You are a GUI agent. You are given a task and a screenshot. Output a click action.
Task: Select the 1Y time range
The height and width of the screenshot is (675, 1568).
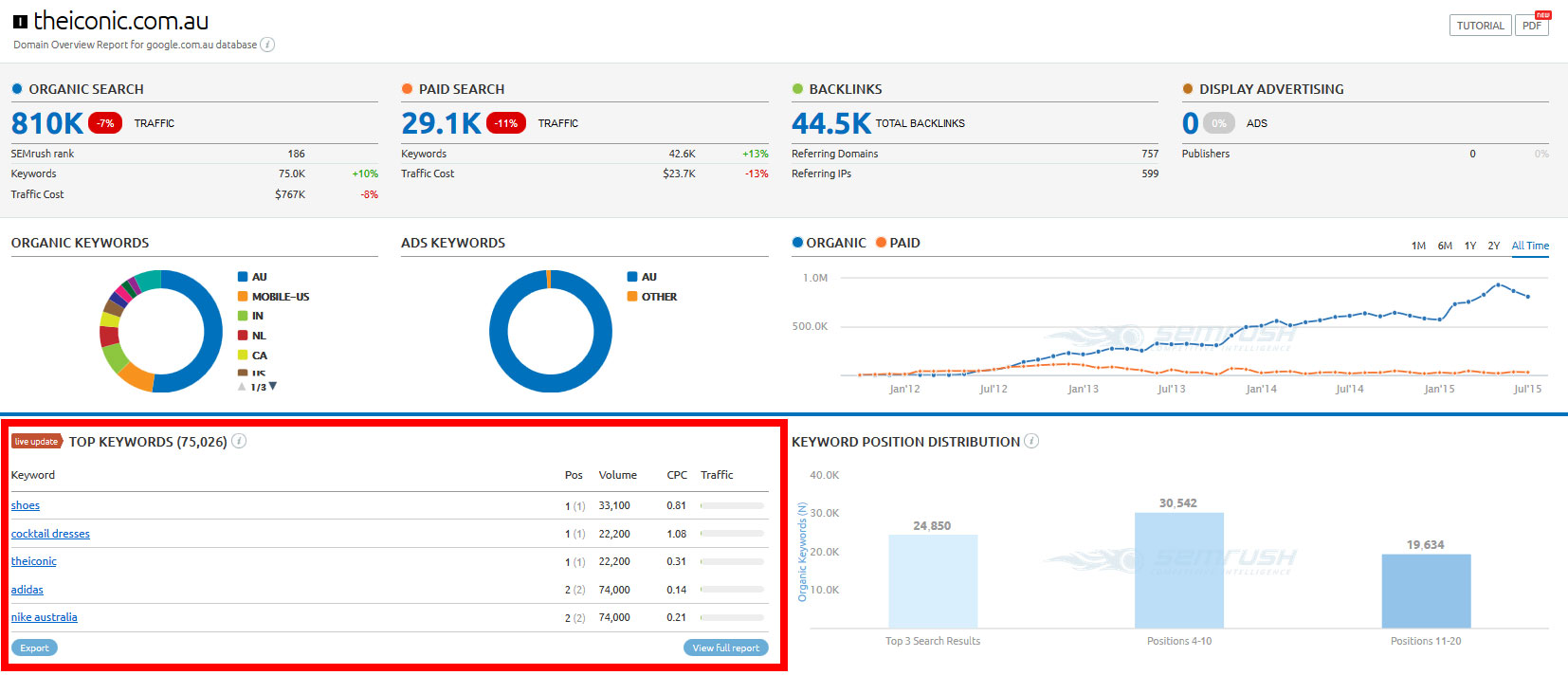pos(1470,246)
